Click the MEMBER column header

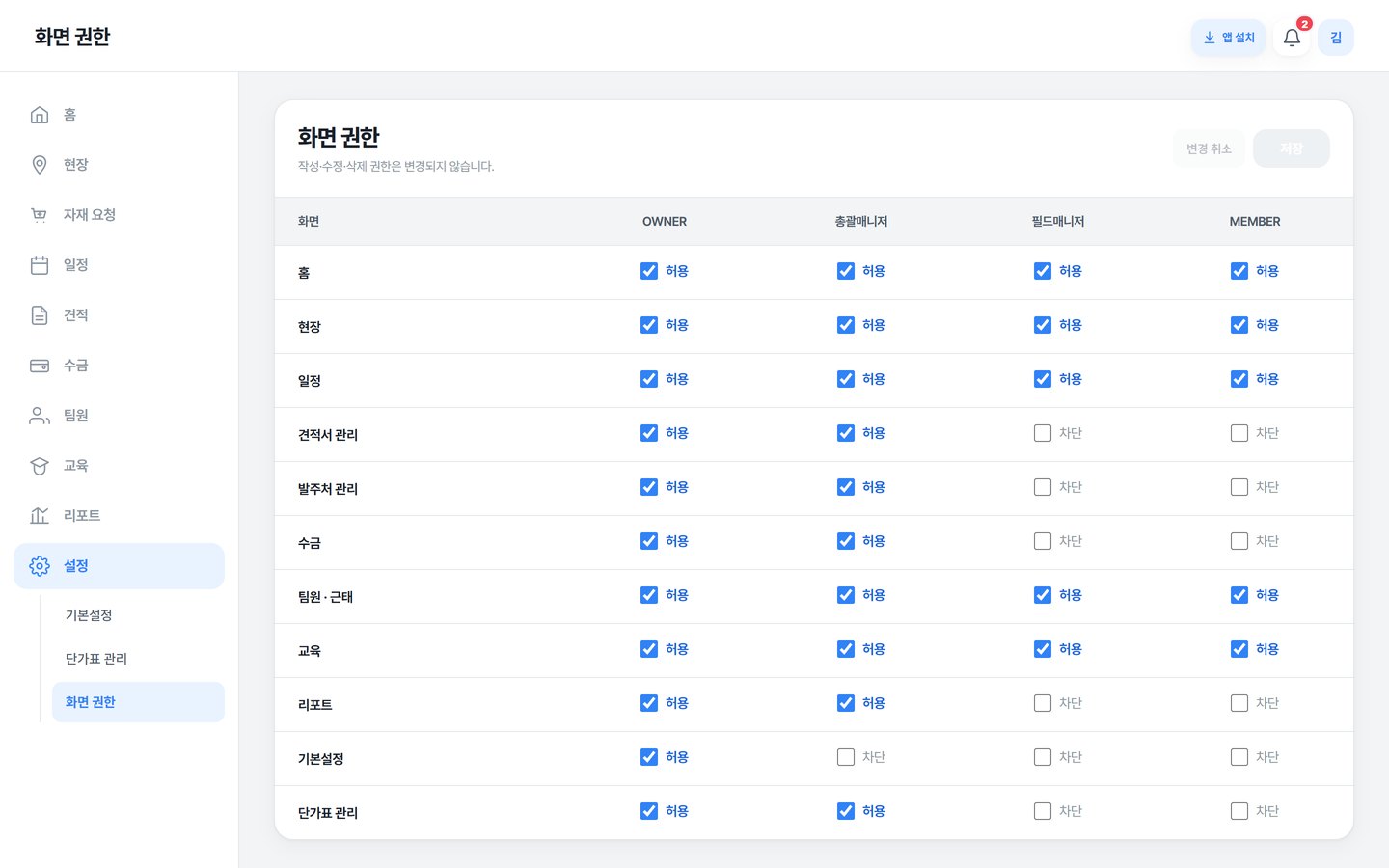coord(1255,222)
